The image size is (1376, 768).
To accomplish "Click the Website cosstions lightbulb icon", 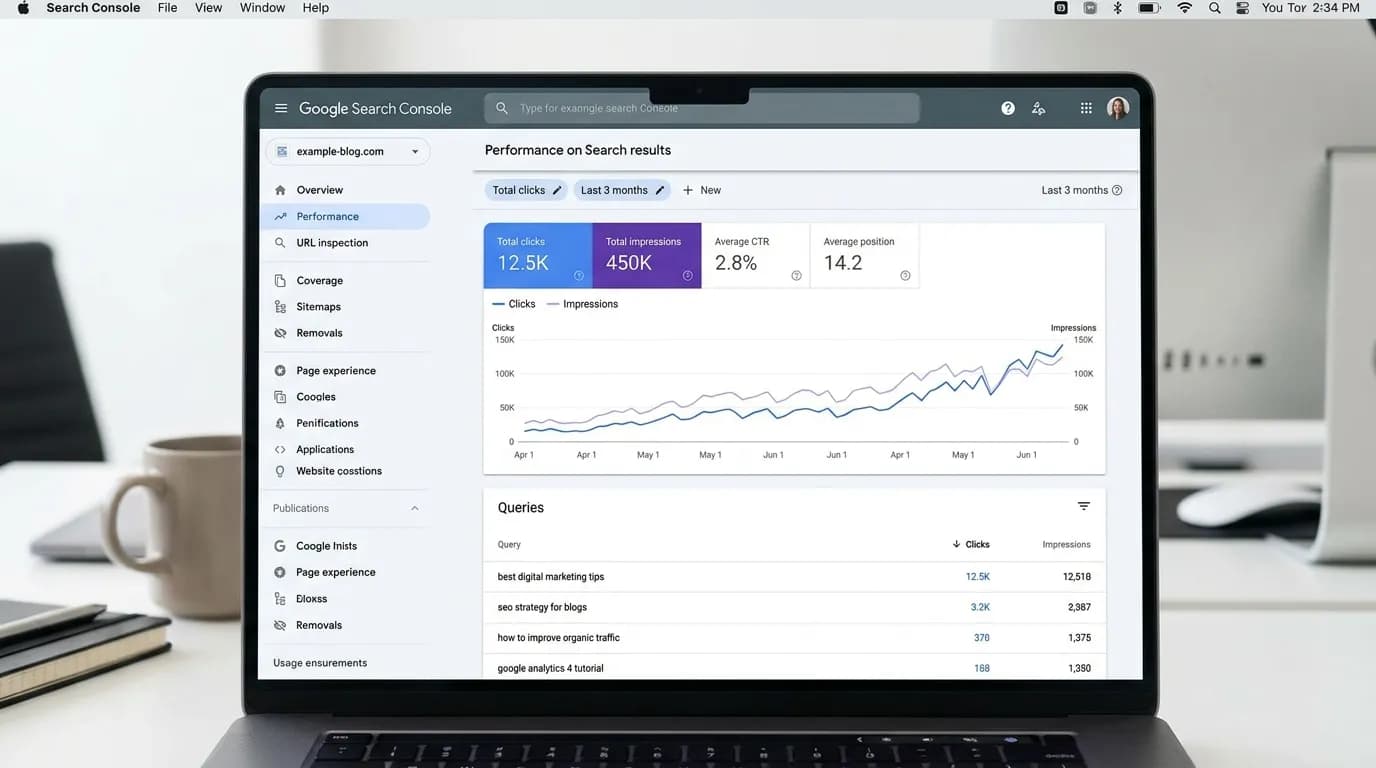I will tap(280, 471).
